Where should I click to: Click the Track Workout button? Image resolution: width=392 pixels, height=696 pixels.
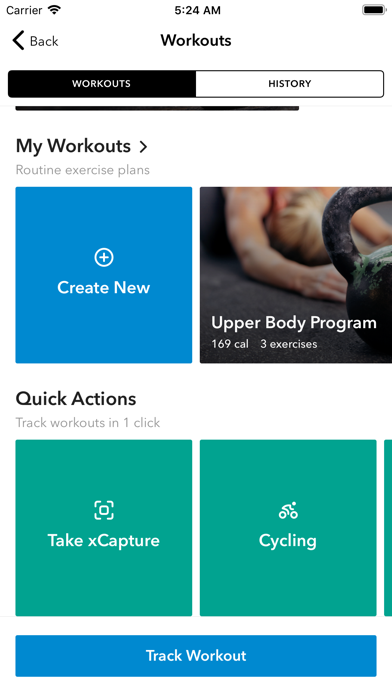196,656
